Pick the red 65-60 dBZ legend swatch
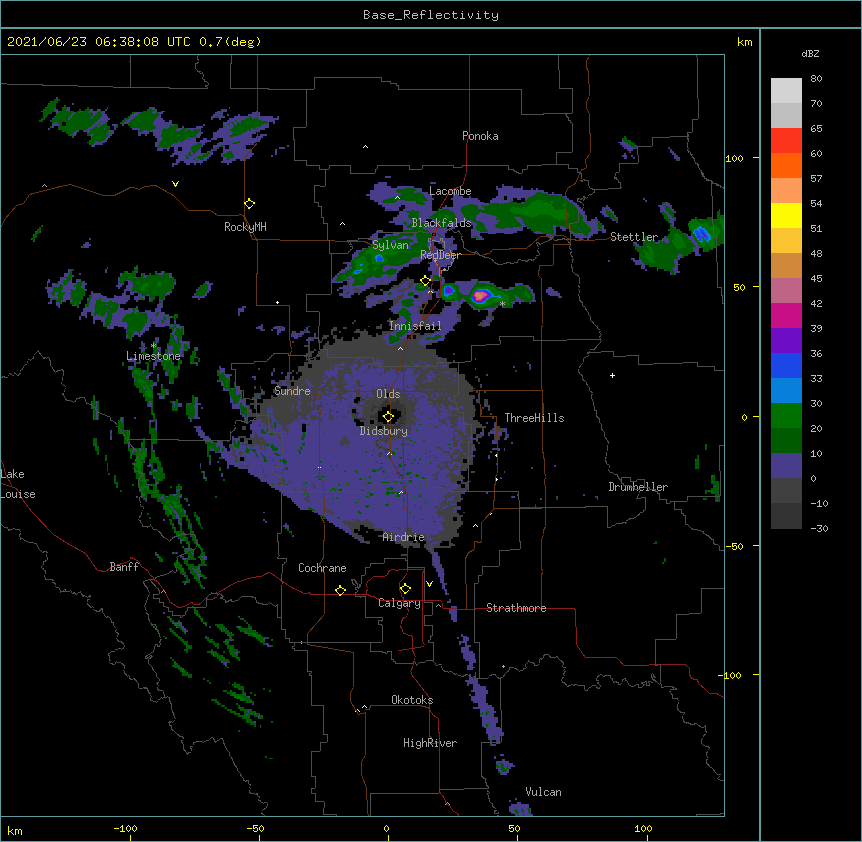This screenshot has height=842, width=862. (786, 140)
